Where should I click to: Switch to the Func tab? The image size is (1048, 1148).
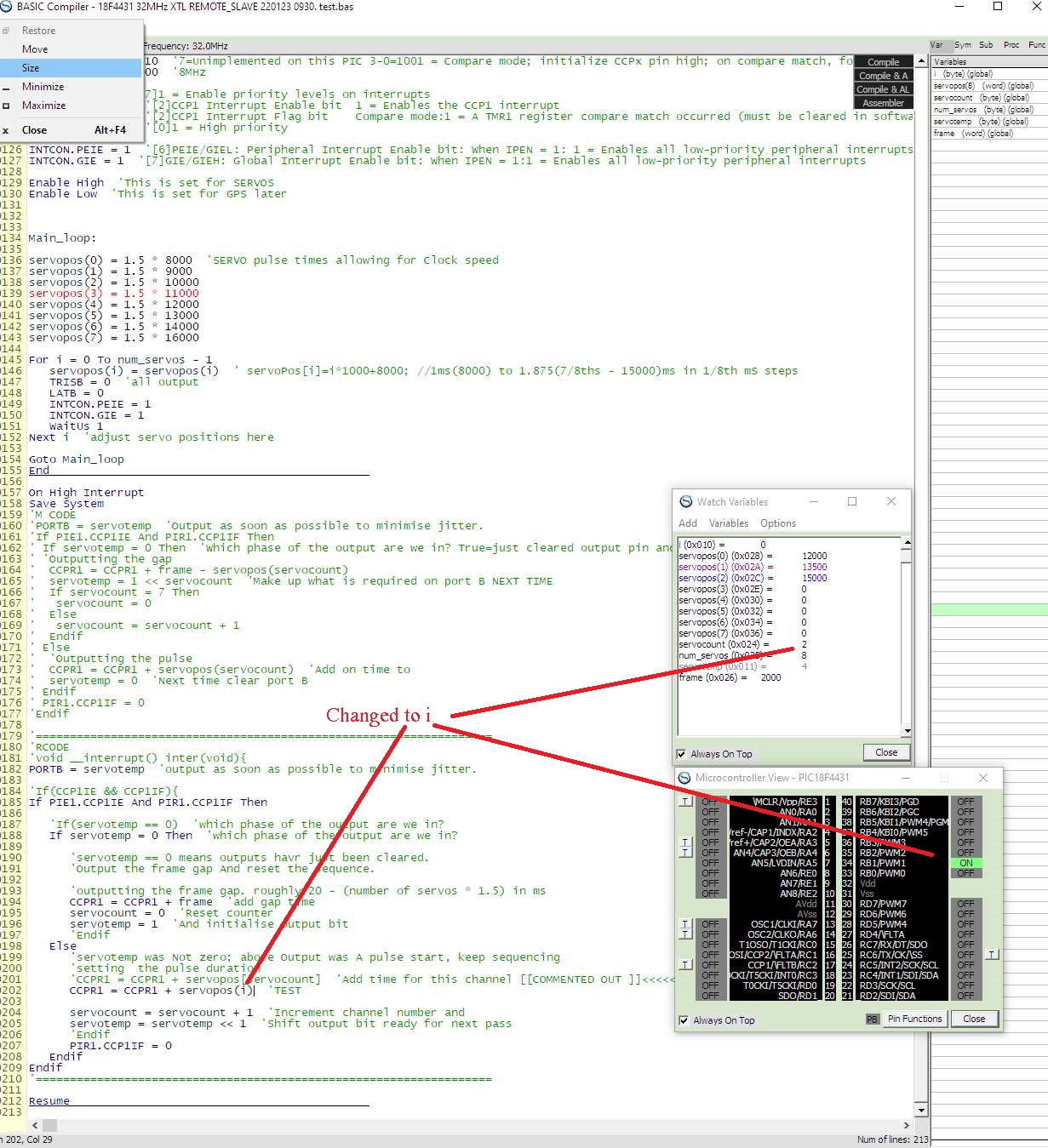[1037, 45]
